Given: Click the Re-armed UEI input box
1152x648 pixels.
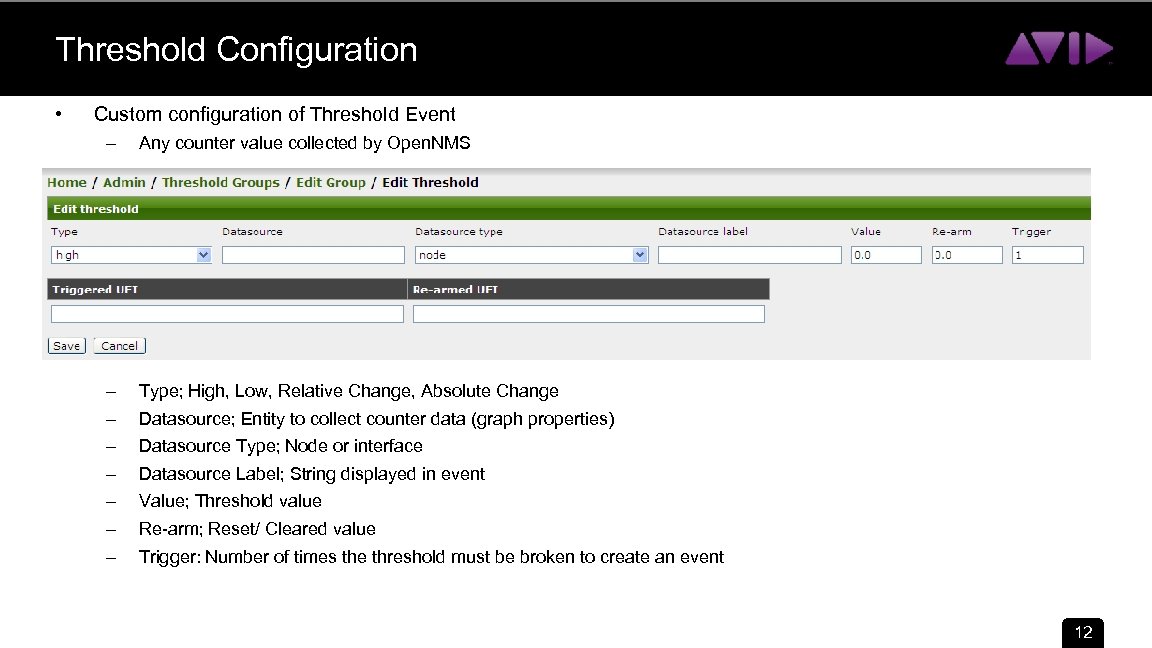Looking at the screenshot, I should (588, 313).
